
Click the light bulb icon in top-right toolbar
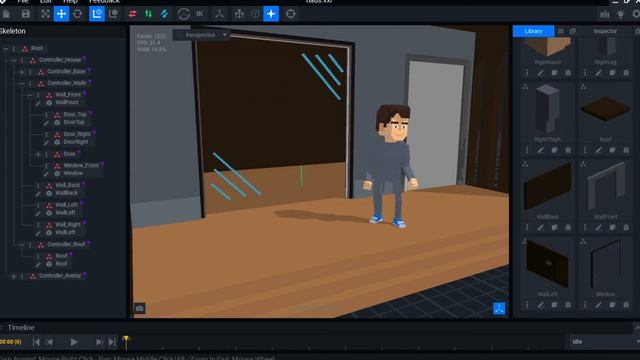(620, 14)
